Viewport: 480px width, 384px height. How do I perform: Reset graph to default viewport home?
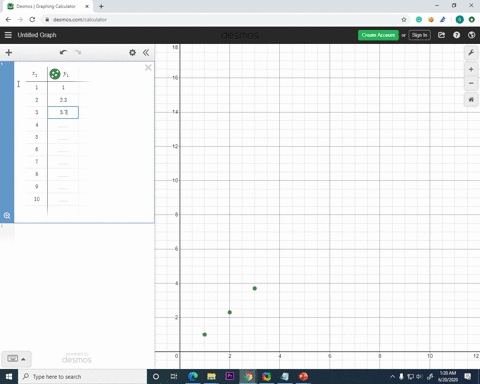[x=471, y=100]
